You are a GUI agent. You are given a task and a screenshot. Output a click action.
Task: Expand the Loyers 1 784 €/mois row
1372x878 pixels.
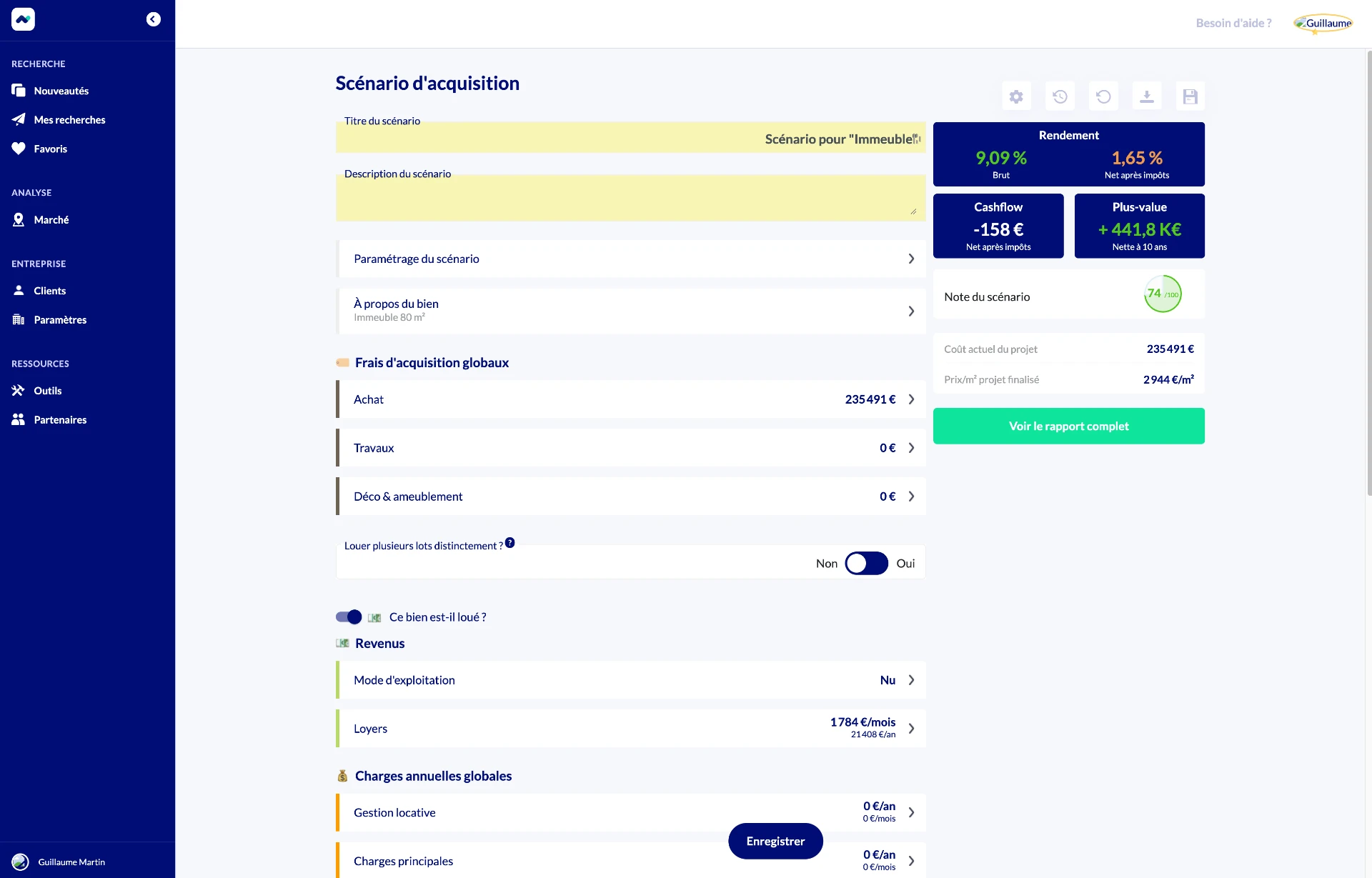tap(631, 729)
